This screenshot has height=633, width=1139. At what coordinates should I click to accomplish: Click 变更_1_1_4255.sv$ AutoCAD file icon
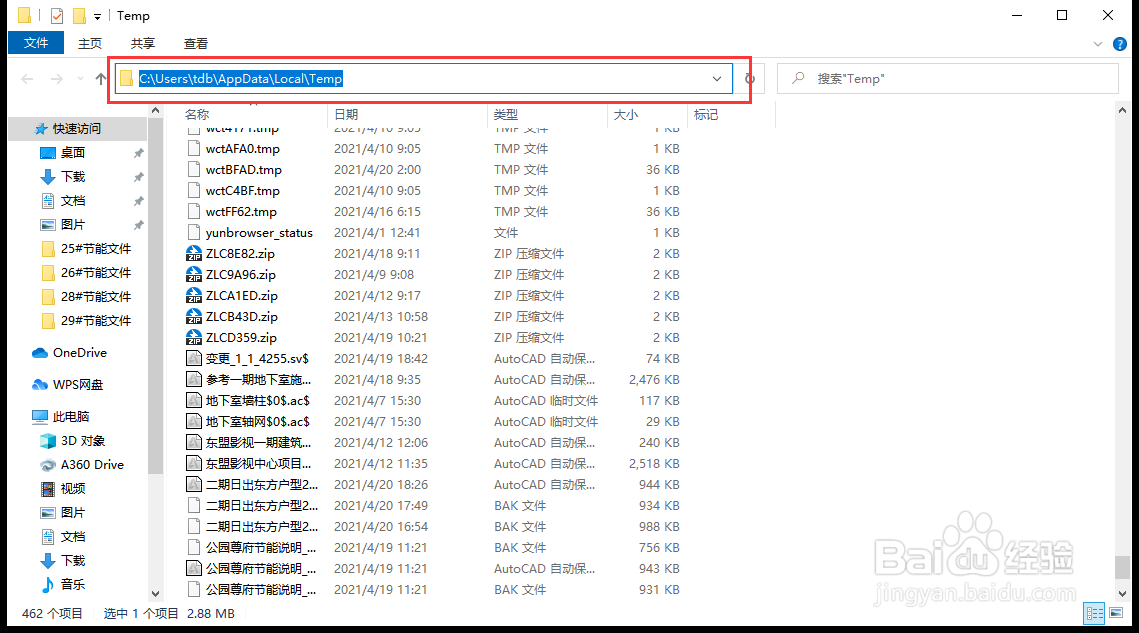[x=194, y=358]
